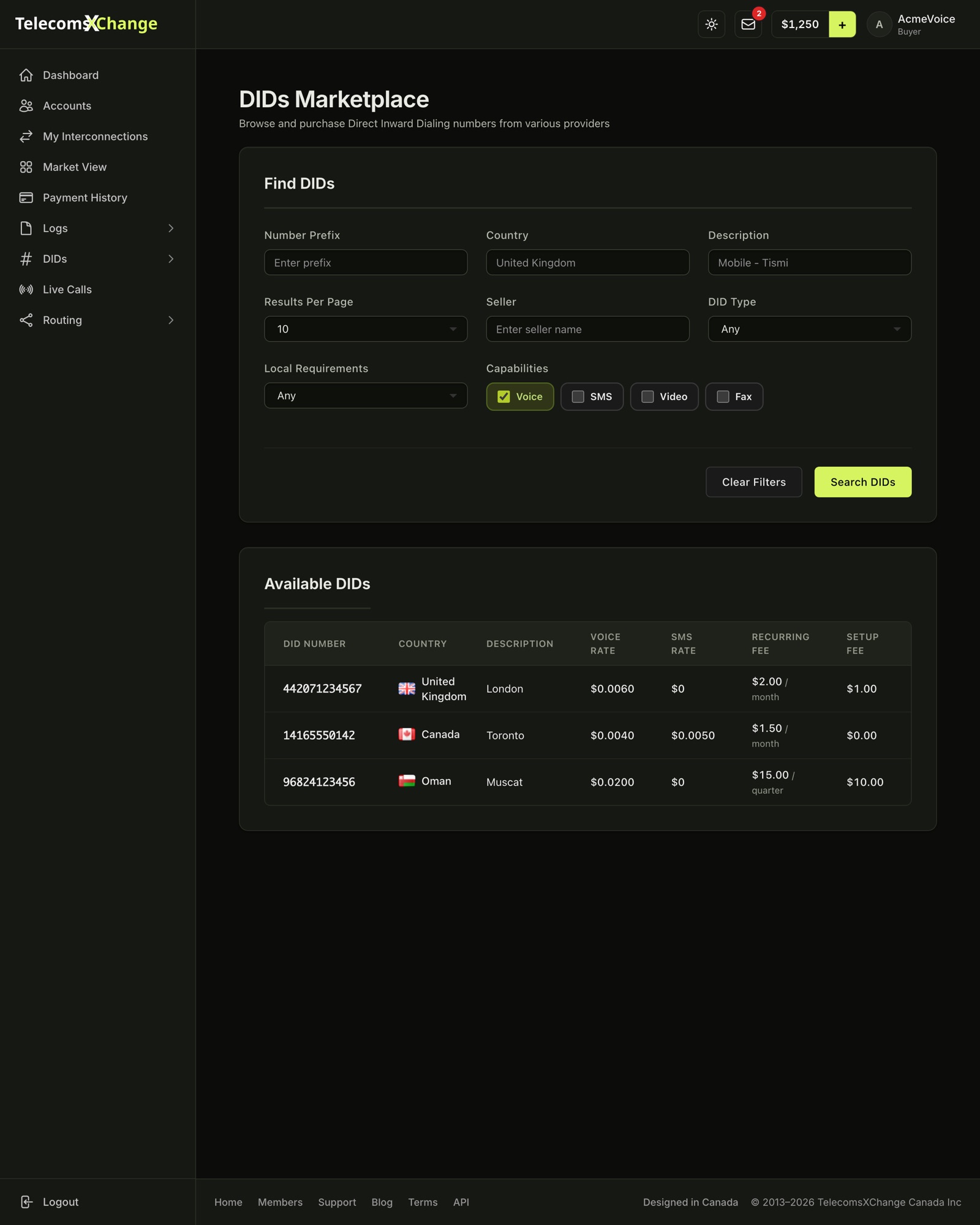The width and height of the screenshot is (980, 1225).
Task: Click the Canada flag icon
Action: click(x=407, y=734)
